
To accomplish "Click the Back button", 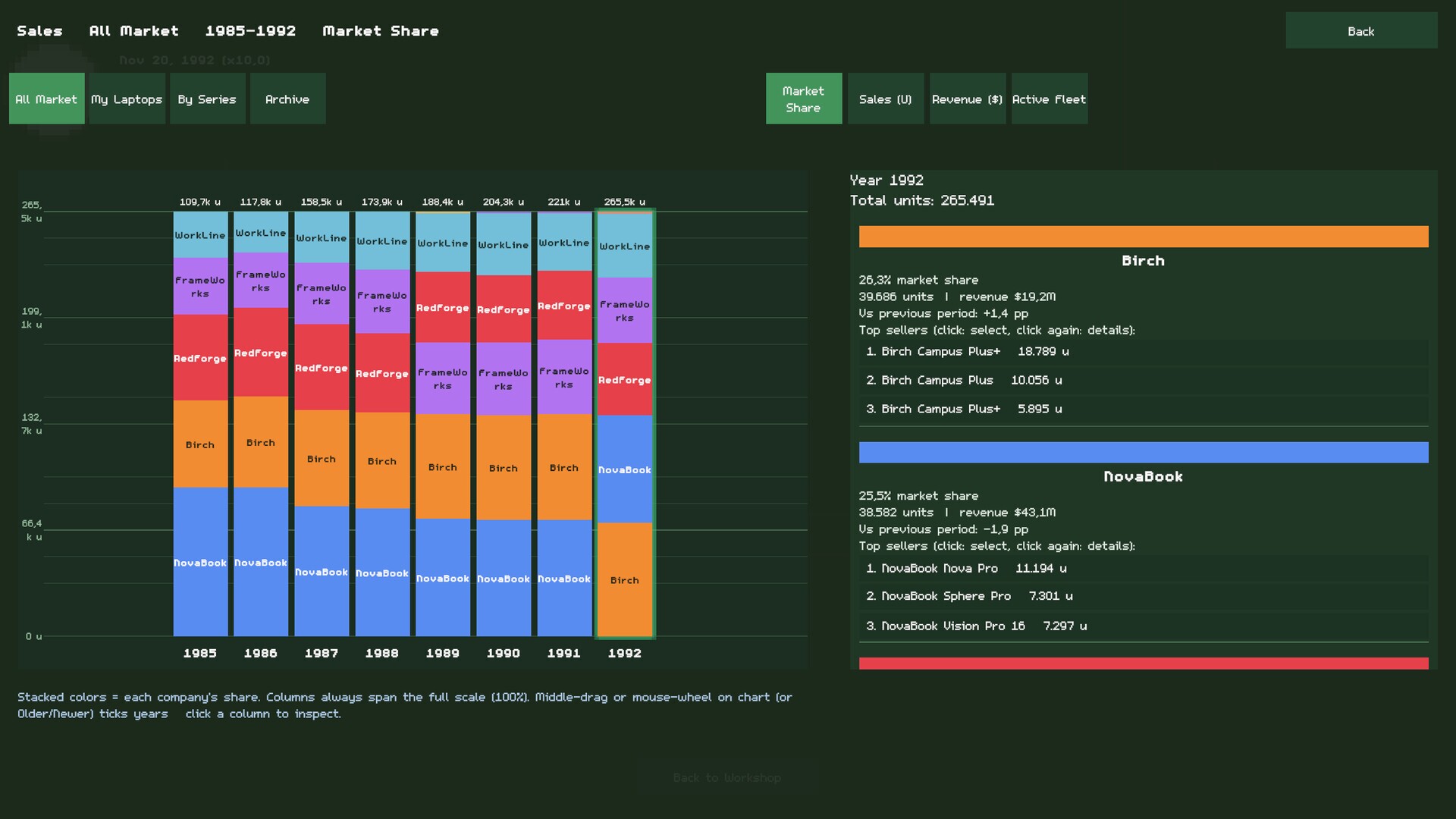I will [x=1361, y=31].
